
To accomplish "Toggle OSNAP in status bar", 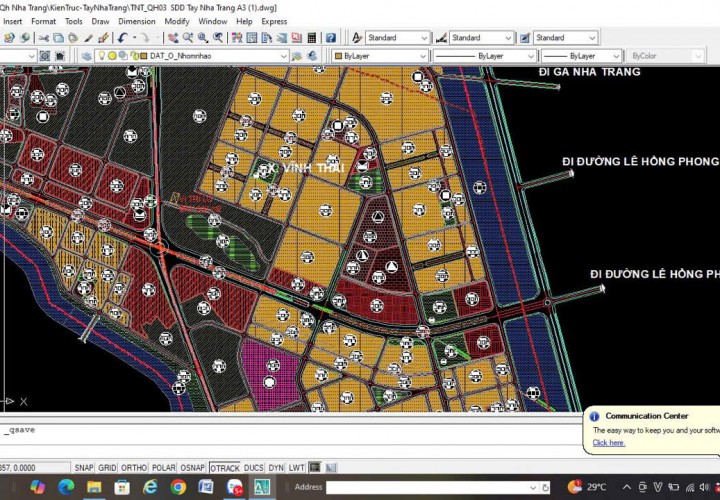I will click(x=192, y=467).
